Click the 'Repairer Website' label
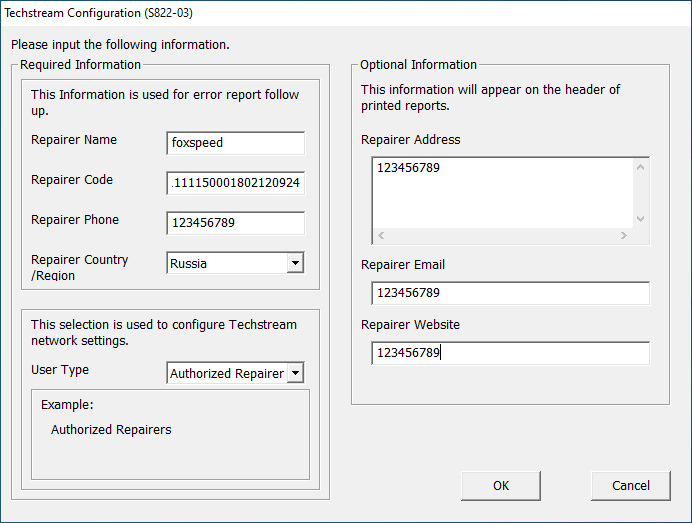This screenshot has height=523, width=692. (410, 325)
